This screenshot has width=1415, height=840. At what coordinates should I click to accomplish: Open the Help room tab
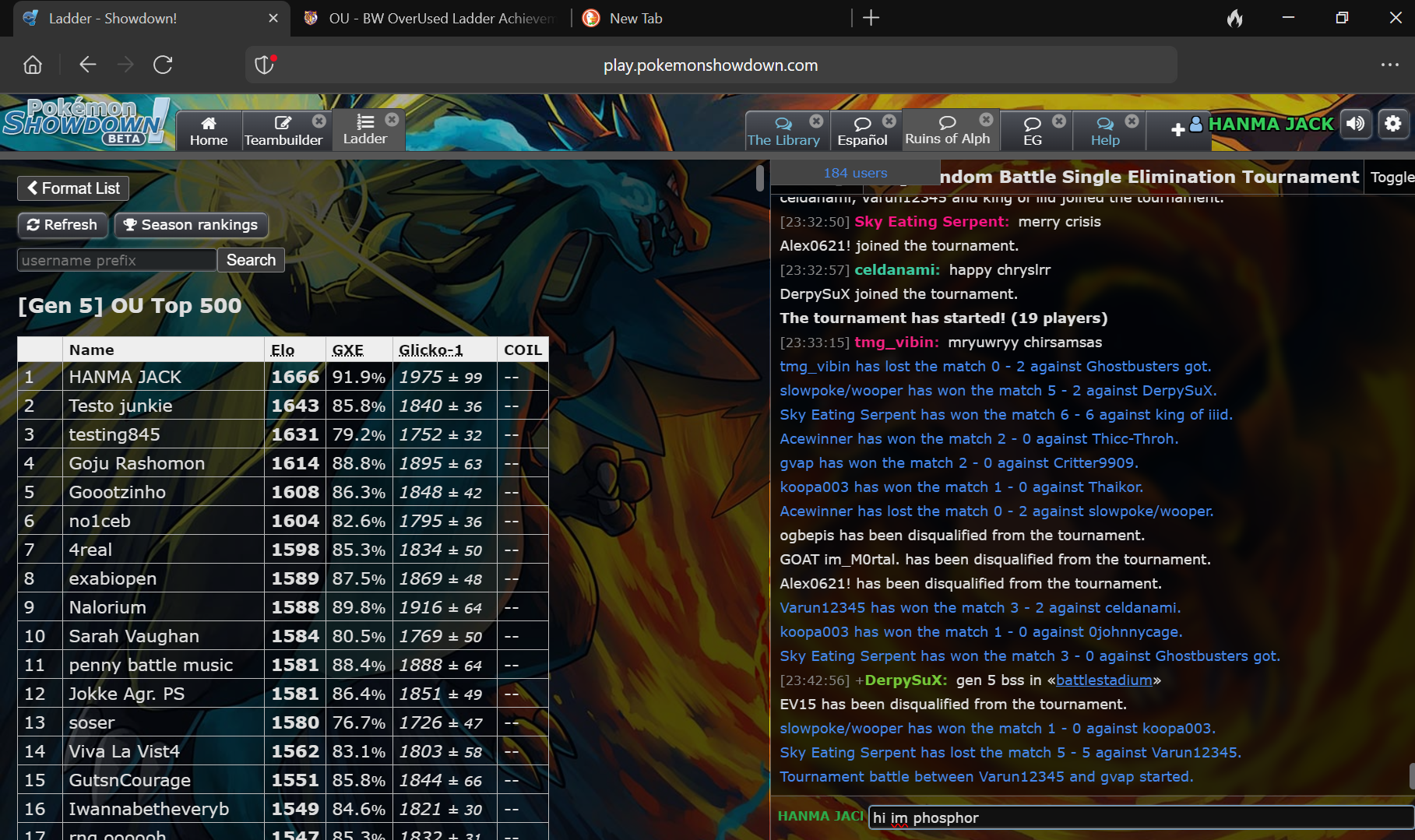(x=1105, y=131)
